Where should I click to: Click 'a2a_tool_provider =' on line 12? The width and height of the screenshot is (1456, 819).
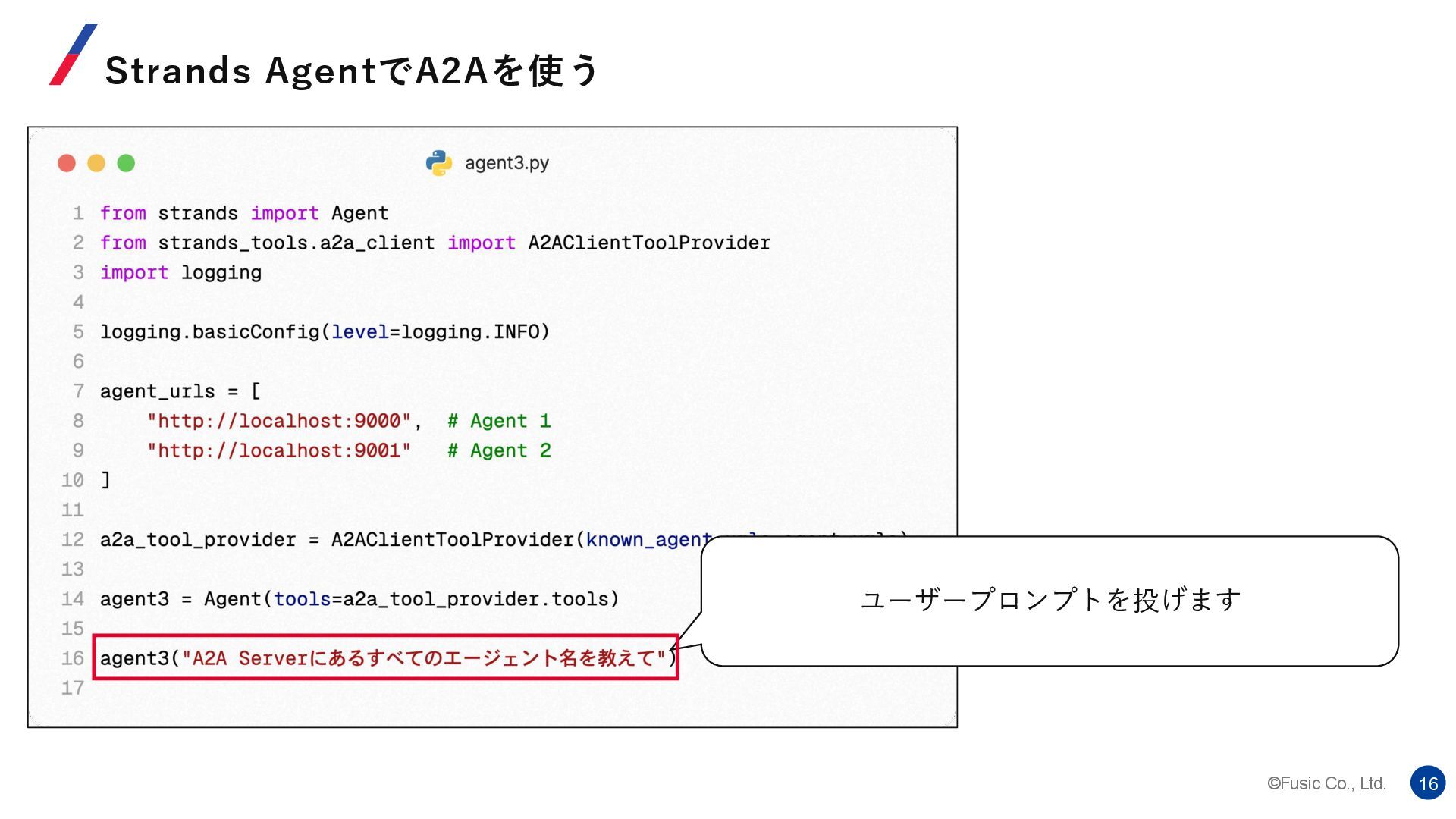(210, 540)
